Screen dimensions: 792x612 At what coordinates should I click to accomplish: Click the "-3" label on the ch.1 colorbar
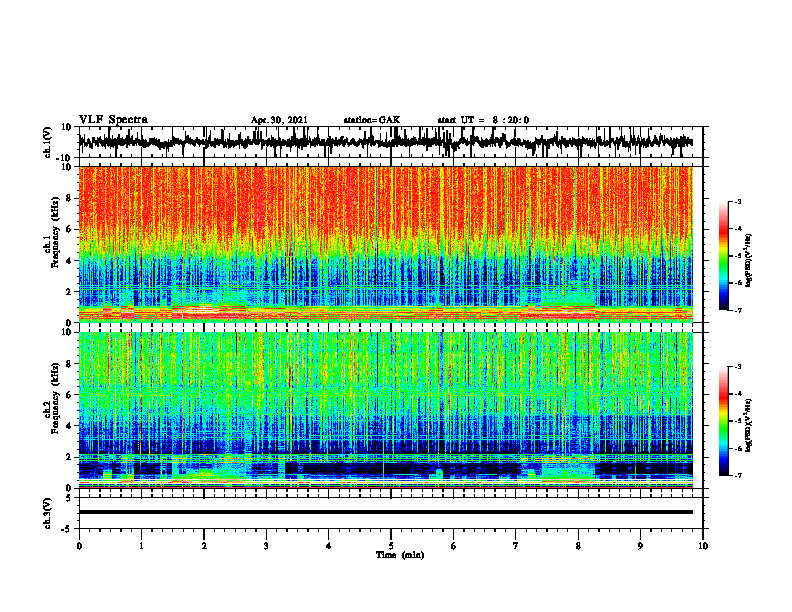[x=737, y=201]
